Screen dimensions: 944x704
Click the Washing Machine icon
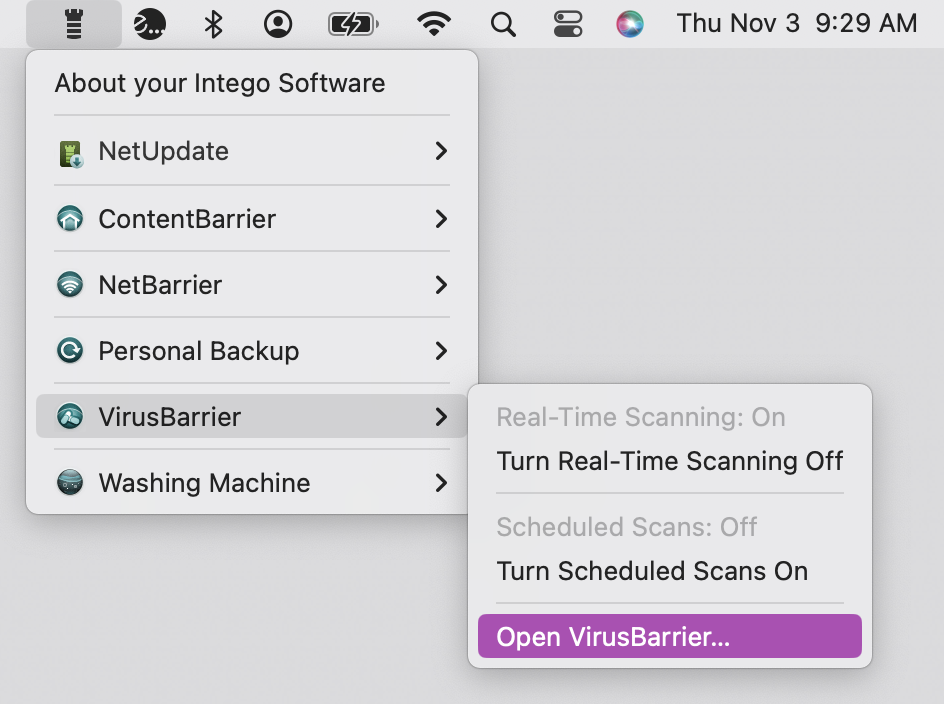click(x=70, y=482)
